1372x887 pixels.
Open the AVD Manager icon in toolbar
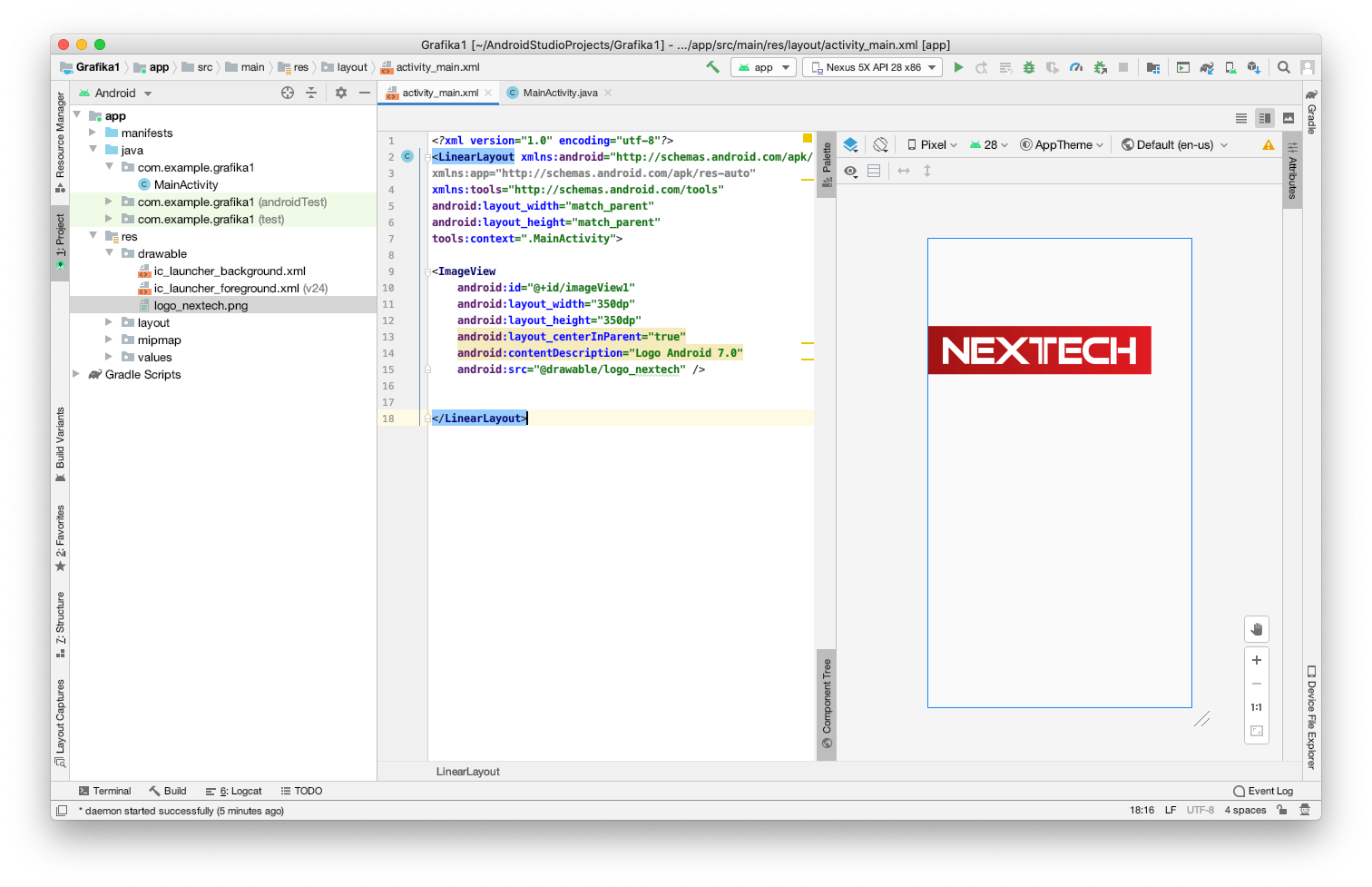[x=1230, y=67]
